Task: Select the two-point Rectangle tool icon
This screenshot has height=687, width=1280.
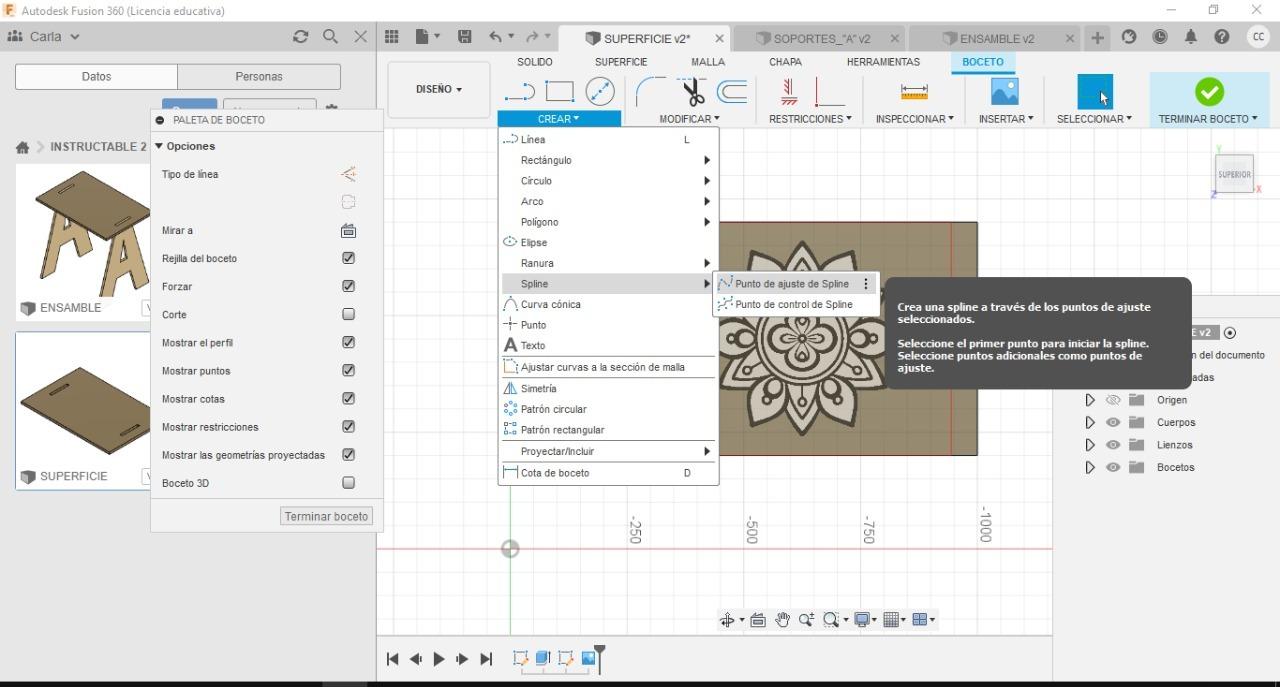Action: tap(559, 92)
